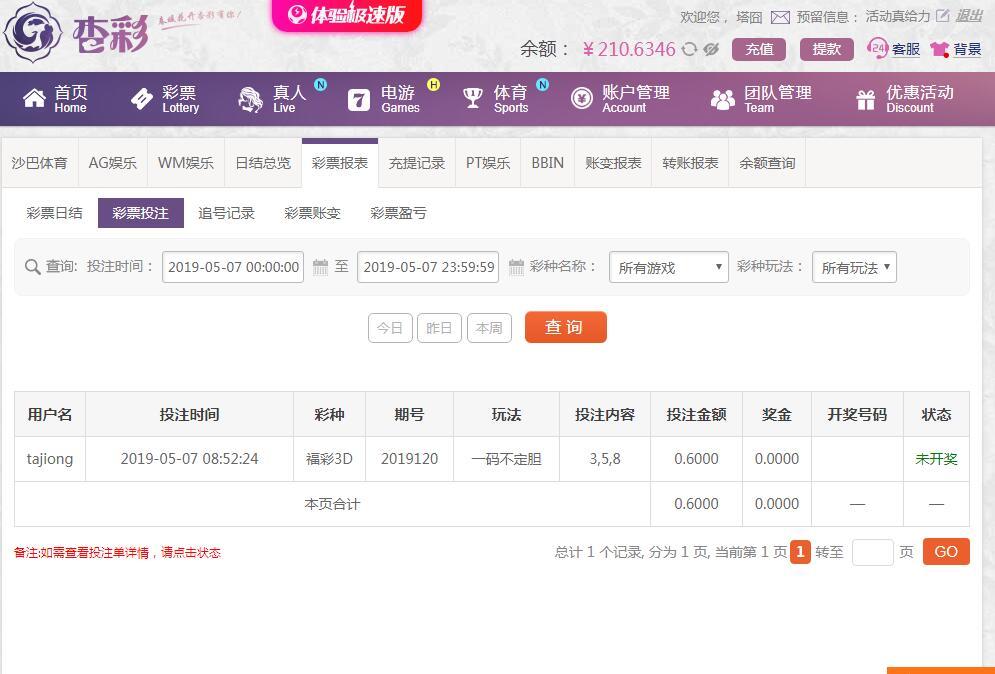995x674 pixels.
Task: Switch to the 日结总览 tab
Action: [263, 163]
